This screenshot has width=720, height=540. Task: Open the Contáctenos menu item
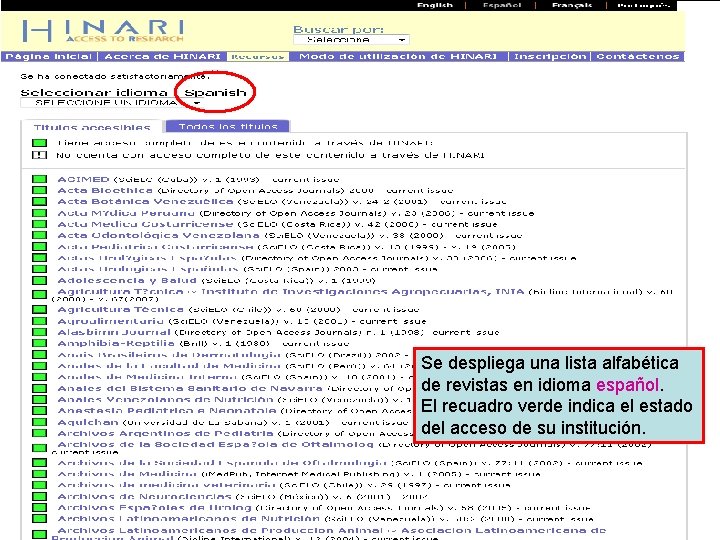[638, 56]
